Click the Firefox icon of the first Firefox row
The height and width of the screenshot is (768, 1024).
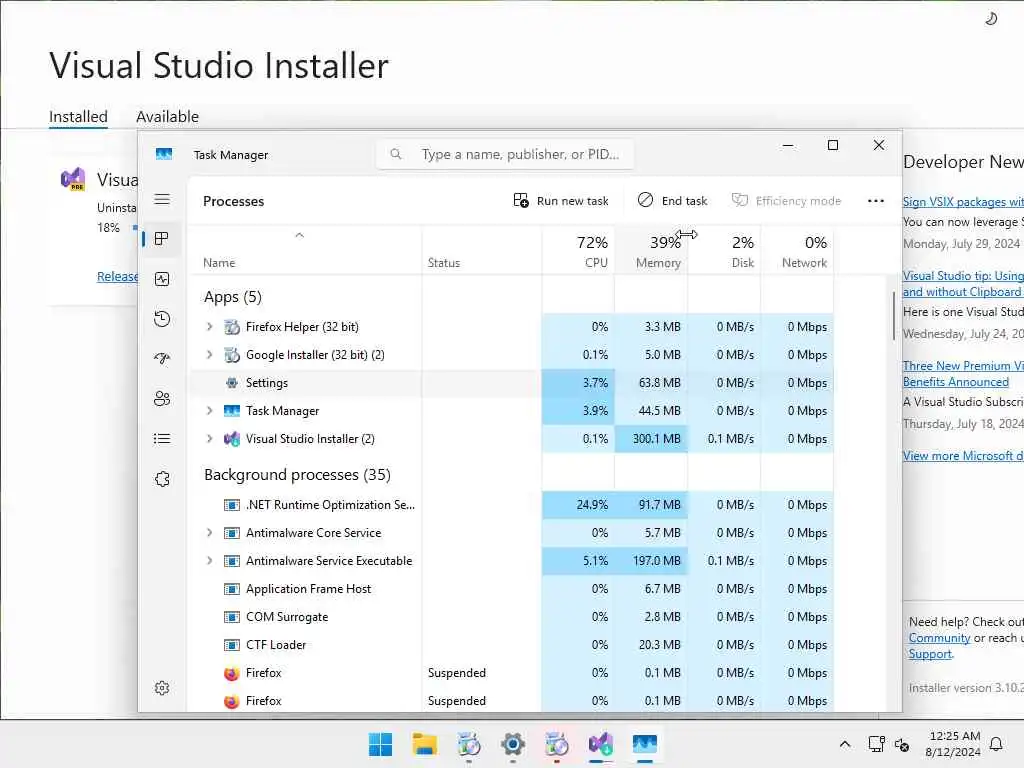pos(231,673)
